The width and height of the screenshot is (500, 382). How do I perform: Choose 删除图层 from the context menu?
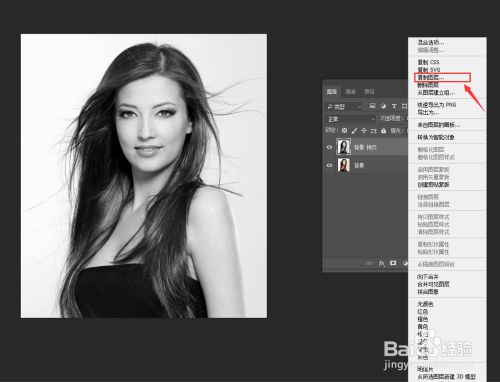pyautogui.click(x=428, y=85)
